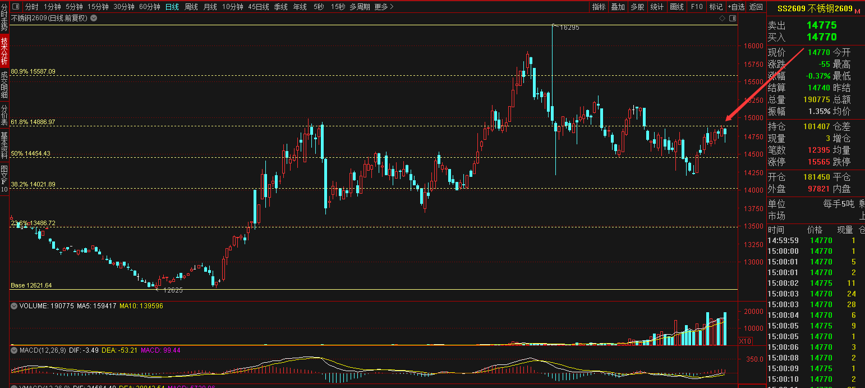Click the 叠加 overlay button
Image resolution: width=865 pixels, height=388 pixels.
[618, 7]
